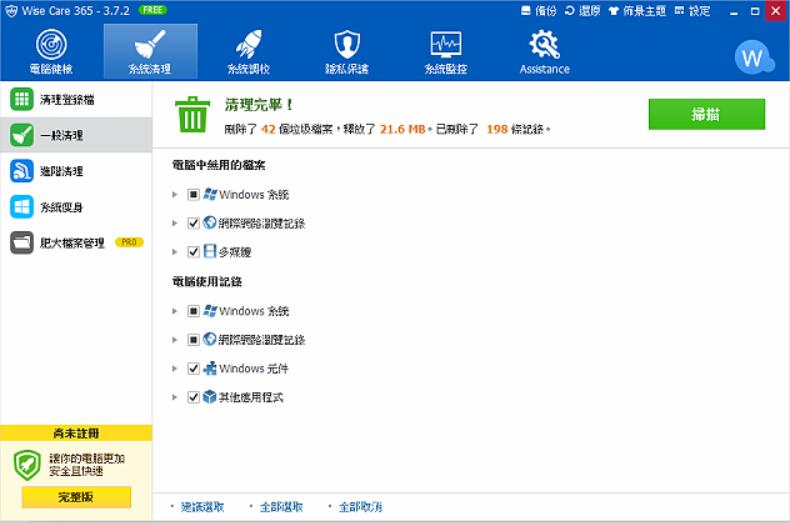Click the 多媒體 row label

pos(235,252)
